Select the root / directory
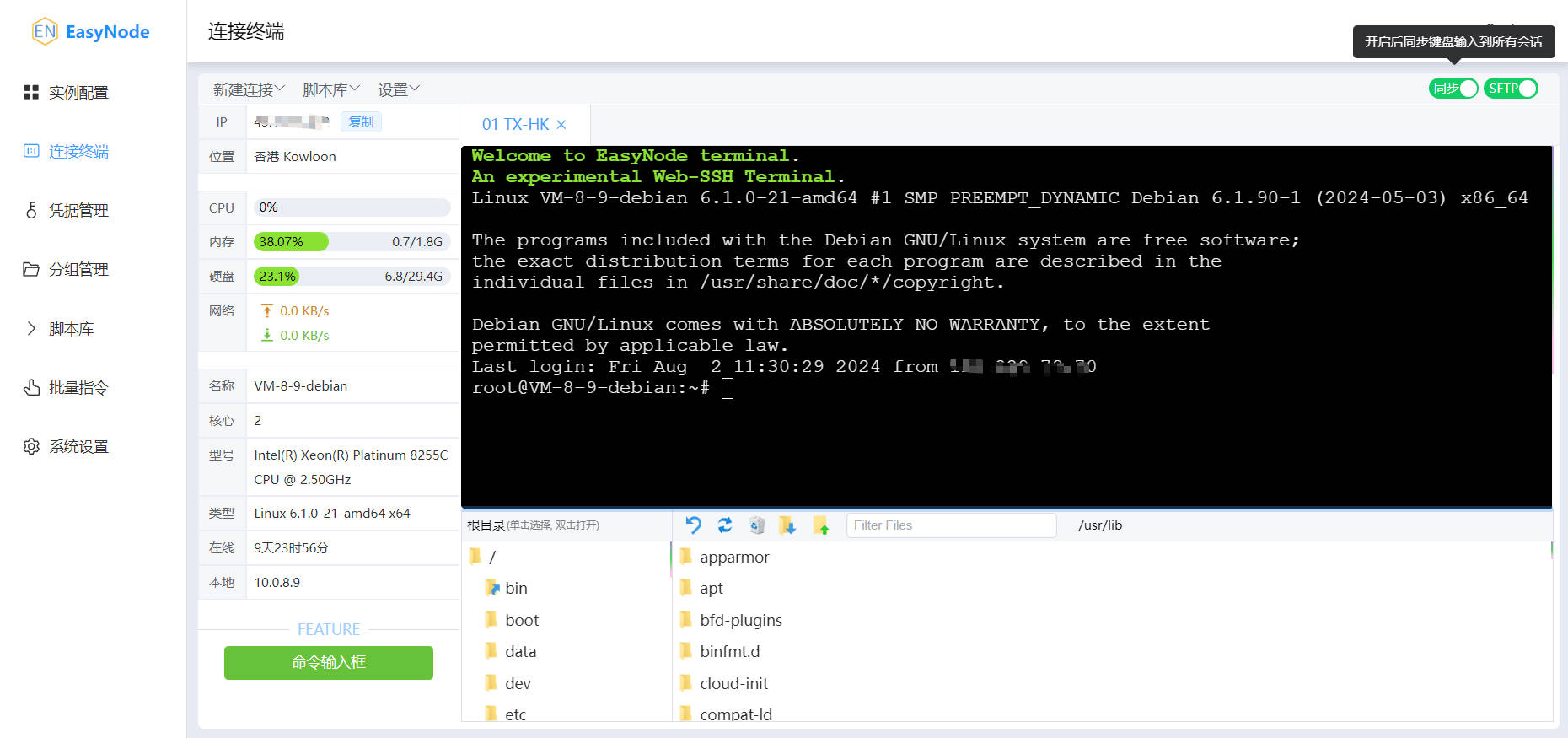The height and width of the screenshot is (738, 1568). coord(492,558)
